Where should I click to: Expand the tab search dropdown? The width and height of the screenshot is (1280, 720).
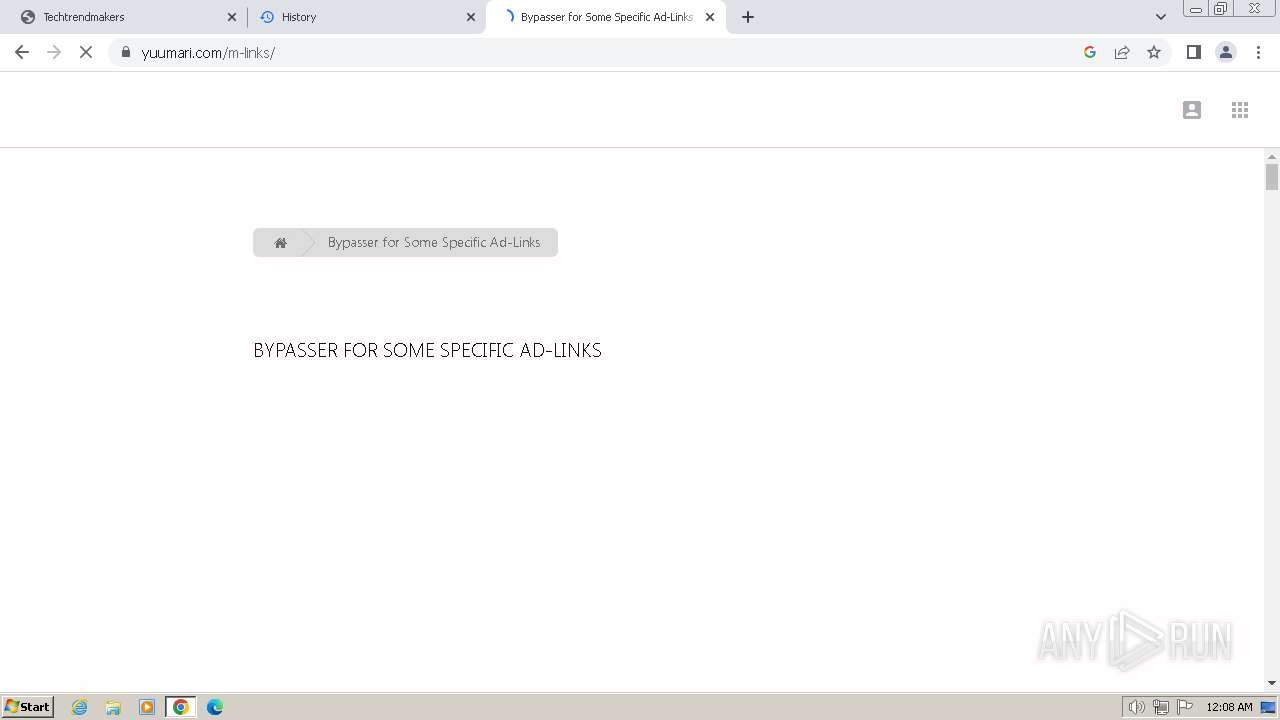pyautogui.click(x=1161, y=17)
